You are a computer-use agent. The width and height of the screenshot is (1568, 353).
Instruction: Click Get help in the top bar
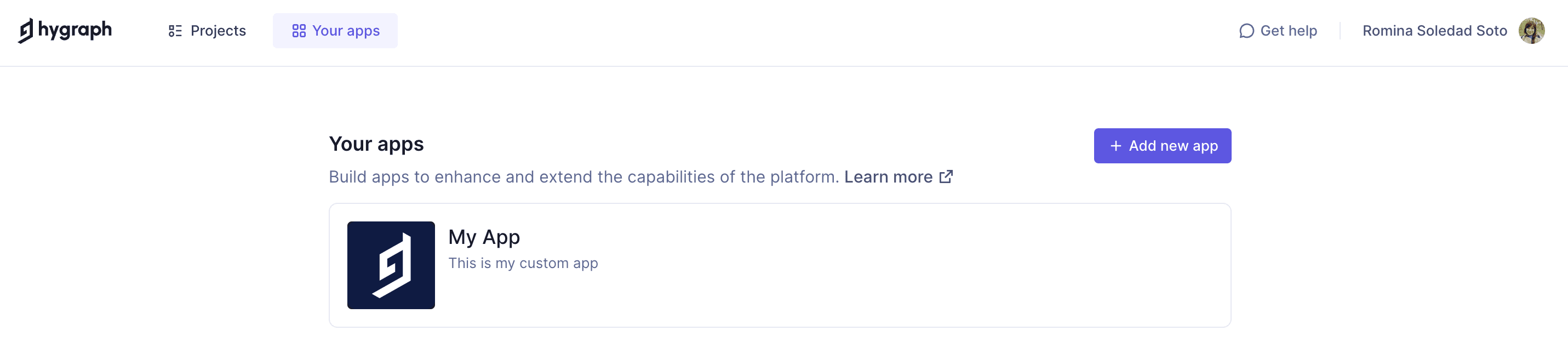click(x=1289, y=30)
